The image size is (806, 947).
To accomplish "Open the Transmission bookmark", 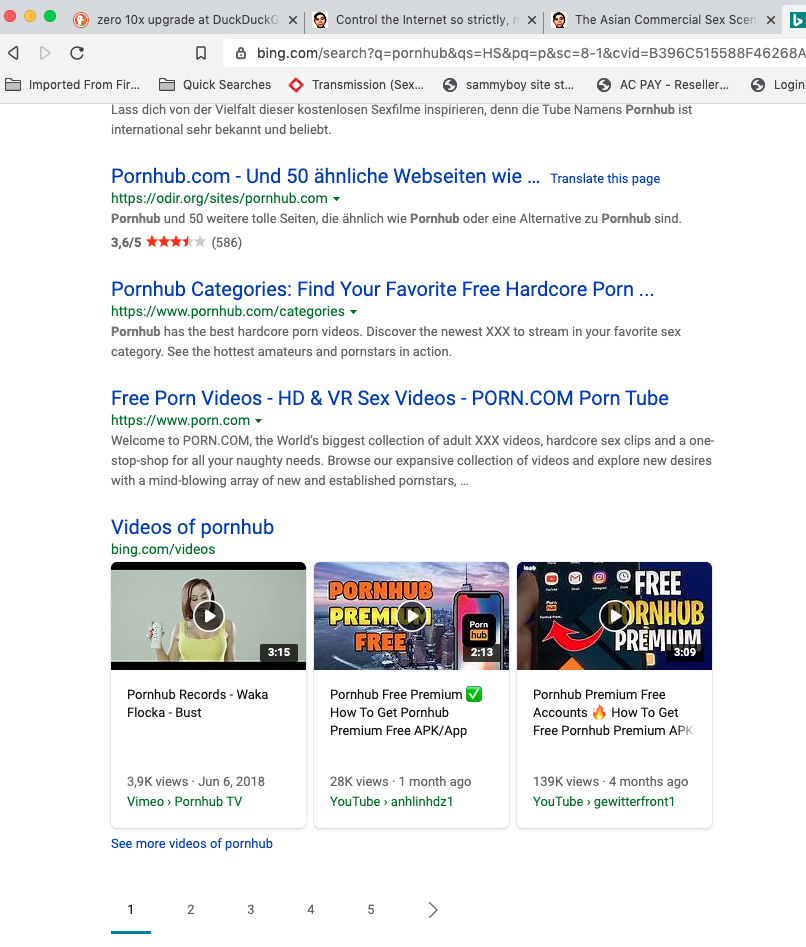I will point(356,85).
